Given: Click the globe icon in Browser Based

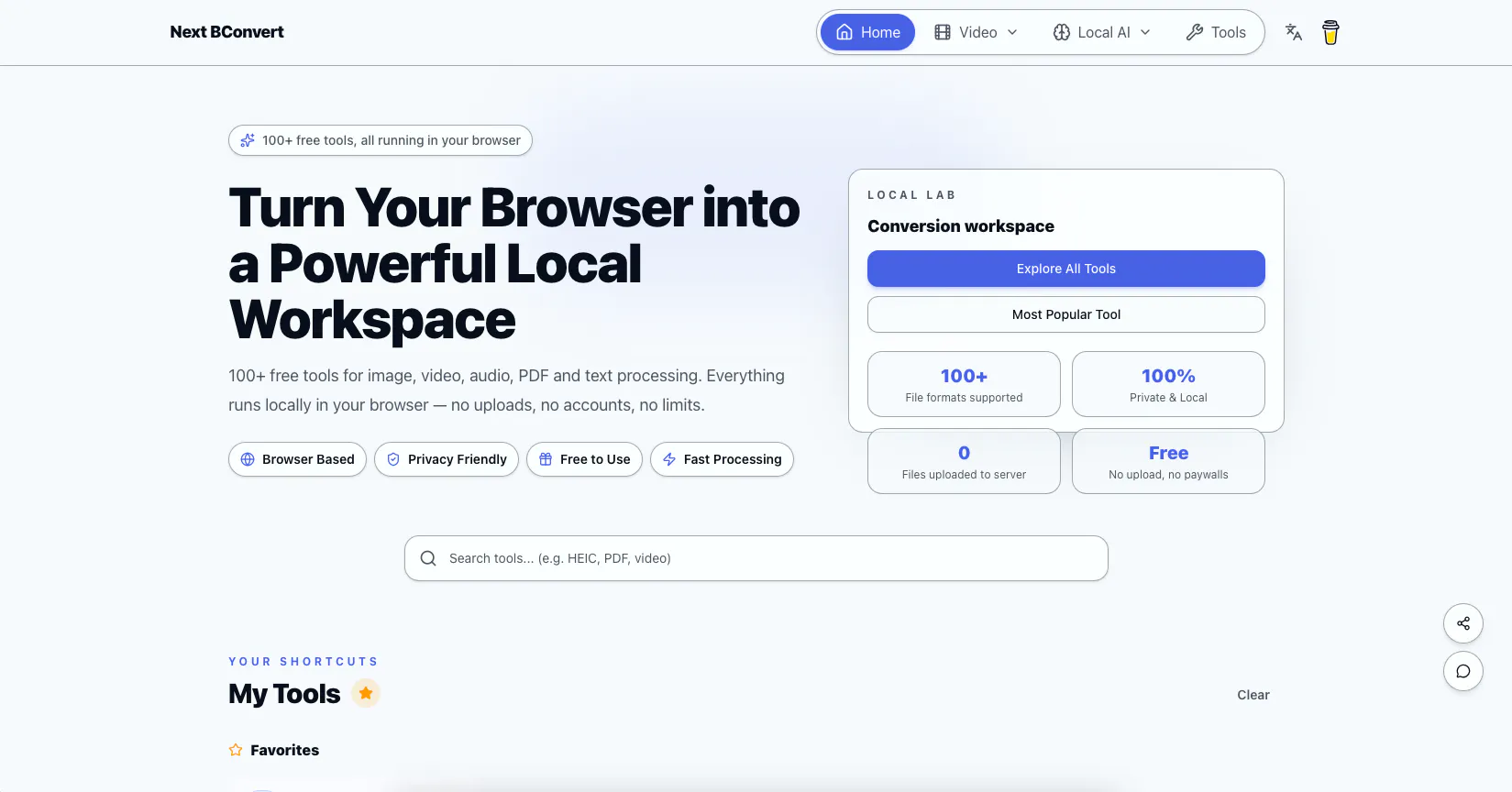Looking at the screenshot, I should (x=248, y=459).
